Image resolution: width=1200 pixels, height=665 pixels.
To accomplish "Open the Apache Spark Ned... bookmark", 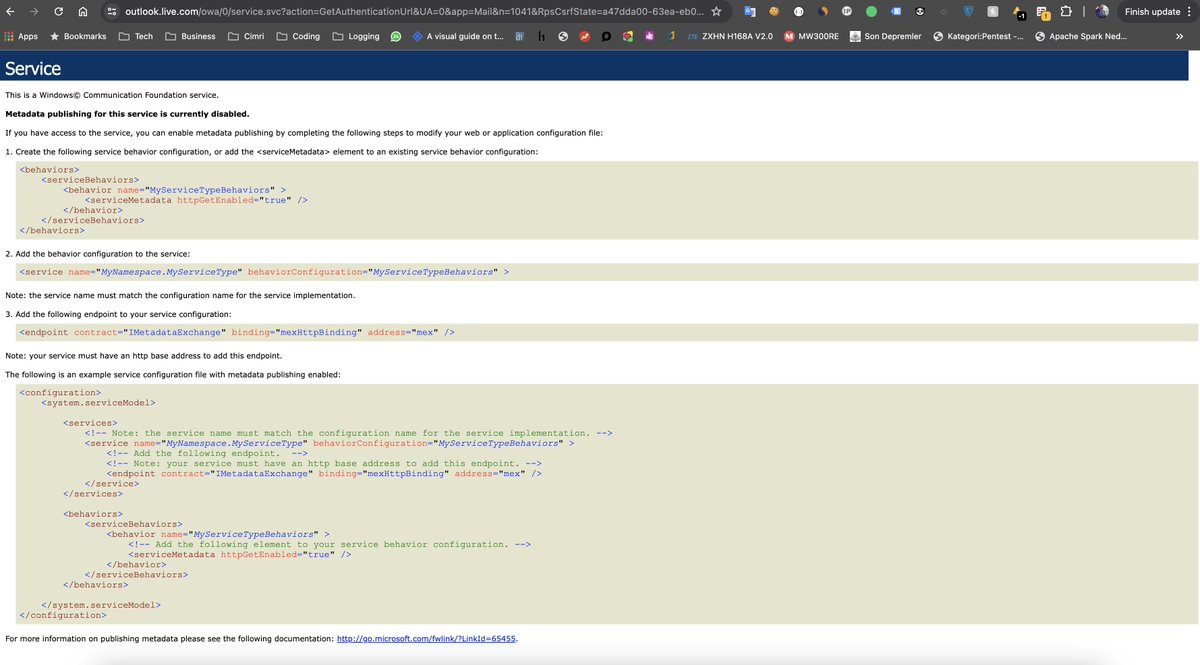I will (1081, 36).
